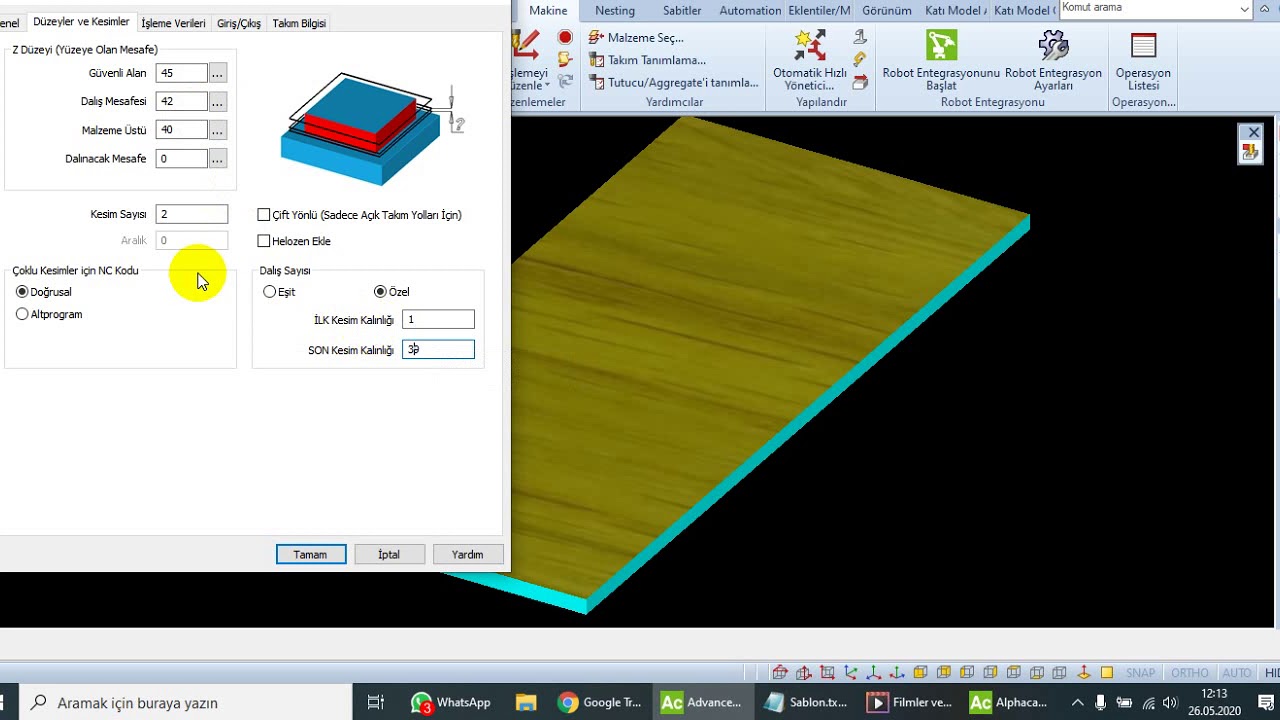Open the Görünüm ribbon tab

pos(887,10)
